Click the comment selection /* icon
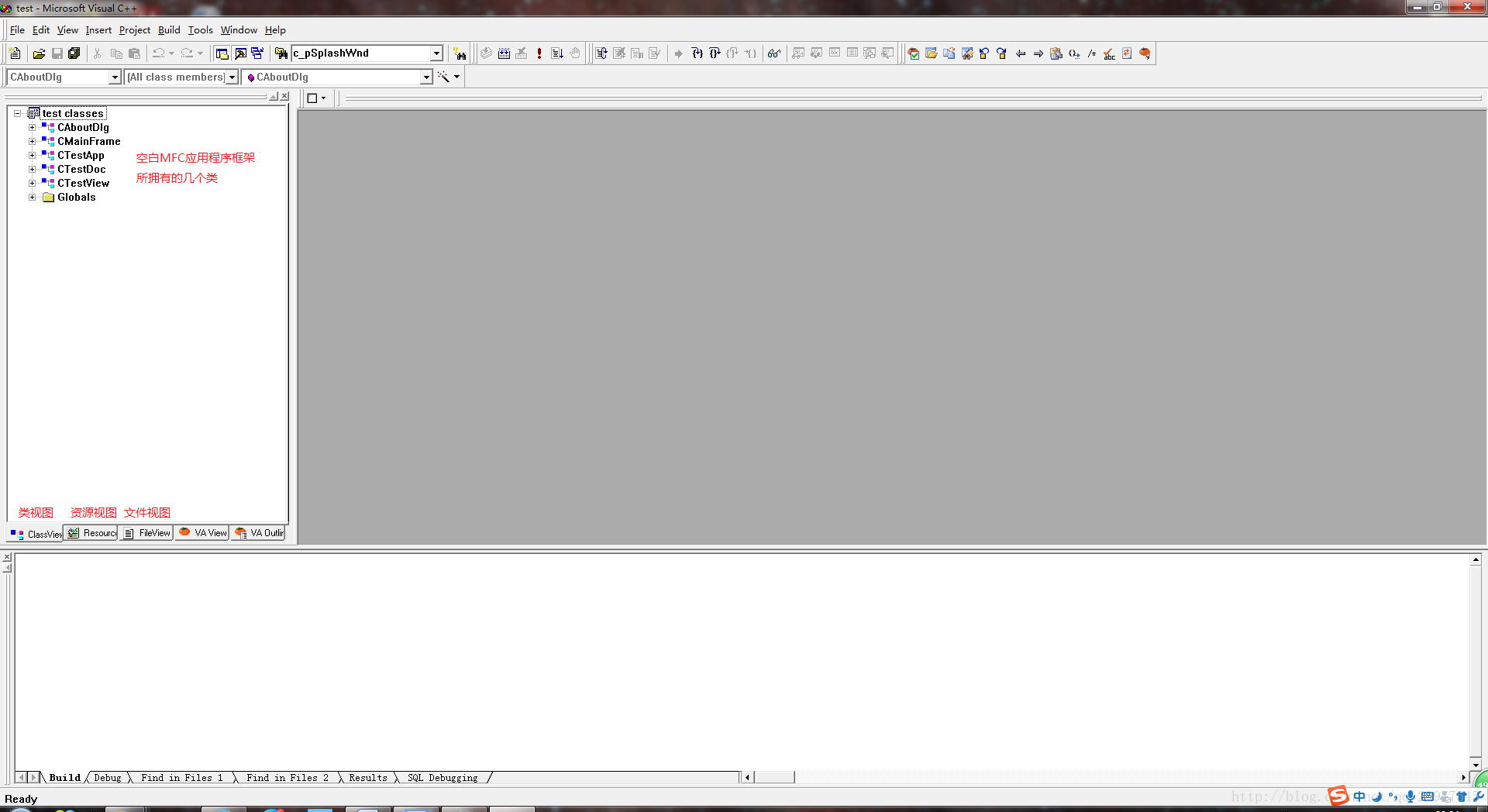Screen dimensions: 1488x812 [1092, 53]
